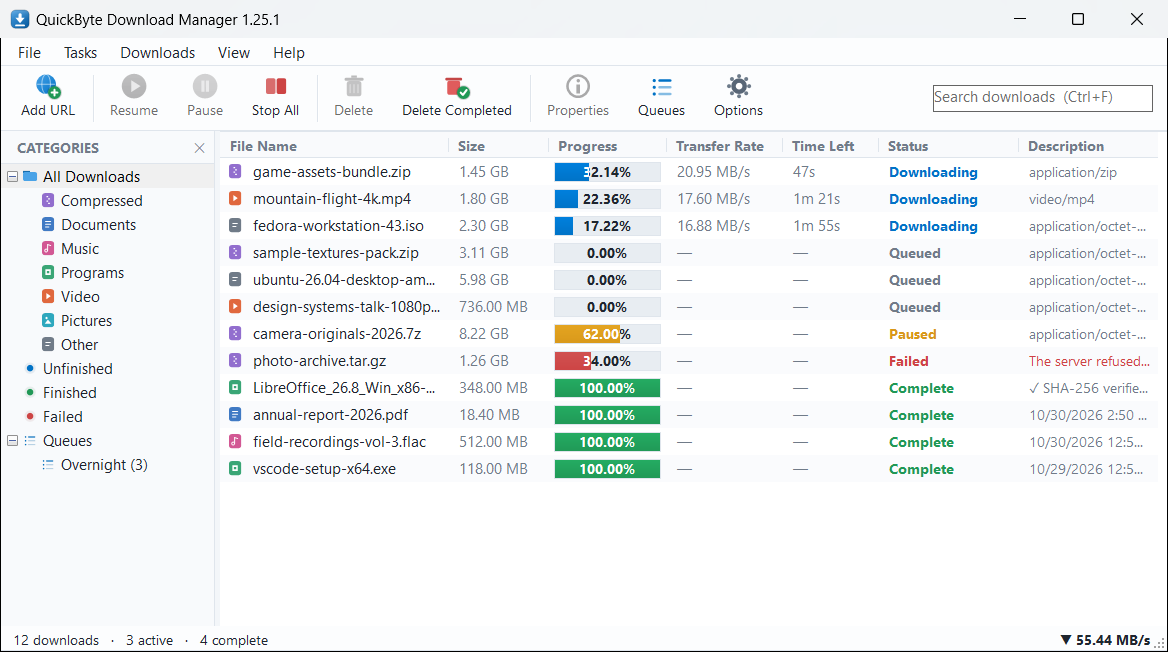Click the Add URL globe icon

click(x=48, y=86)
